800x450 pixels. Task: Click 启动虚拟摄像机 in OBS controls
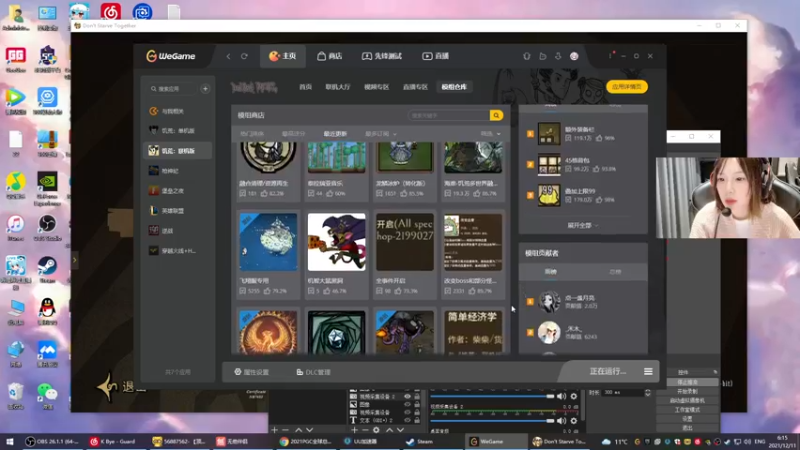(x=687, y=401)
